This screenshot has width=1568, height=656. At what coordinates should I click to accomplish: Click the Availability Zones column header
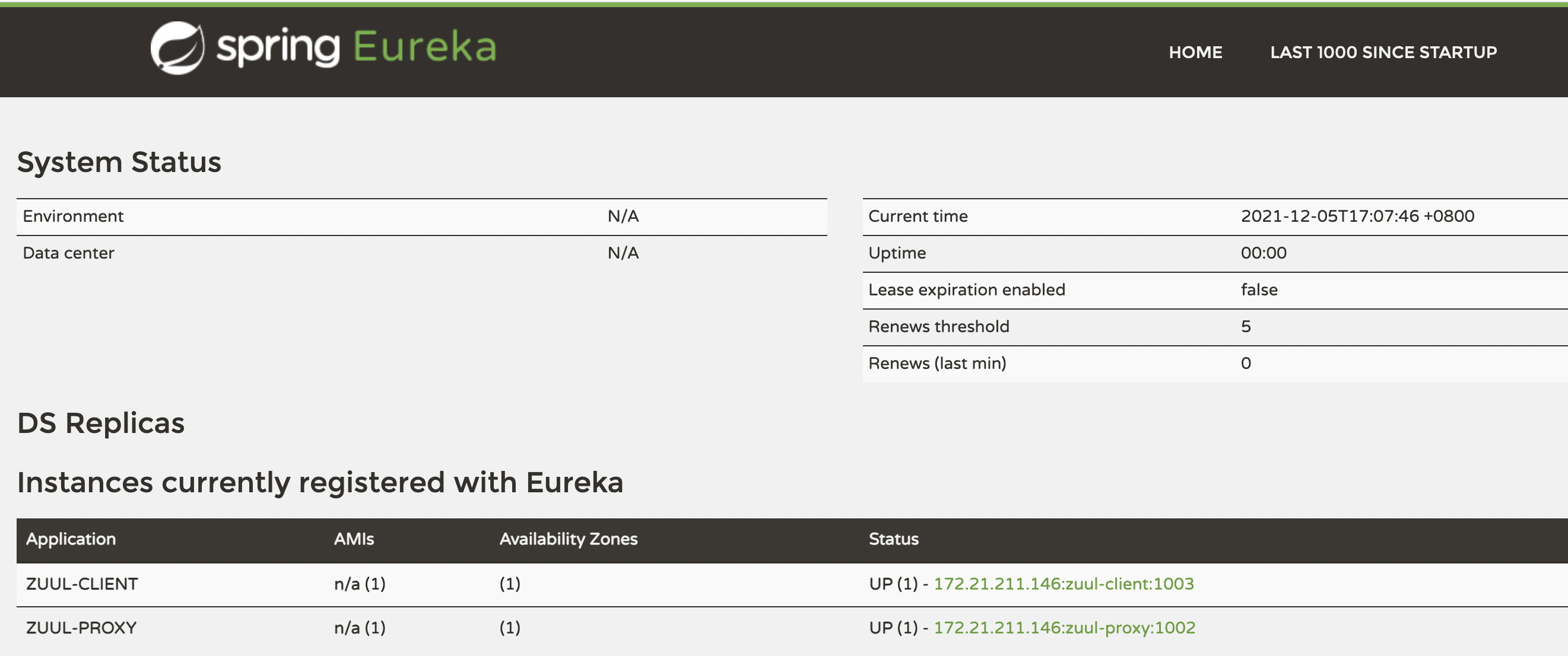pyautogui.click(x=569, y=539)
